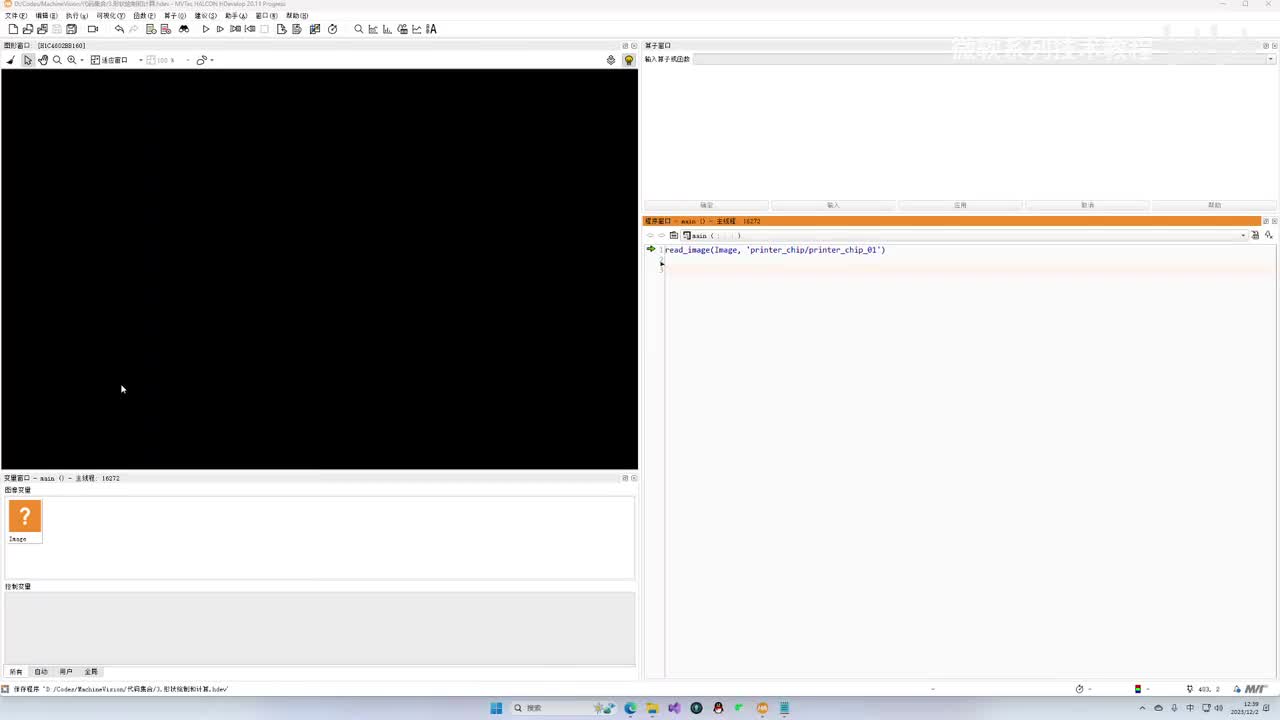
Task: Open the OCR training file browser icon
Action: 432,29
